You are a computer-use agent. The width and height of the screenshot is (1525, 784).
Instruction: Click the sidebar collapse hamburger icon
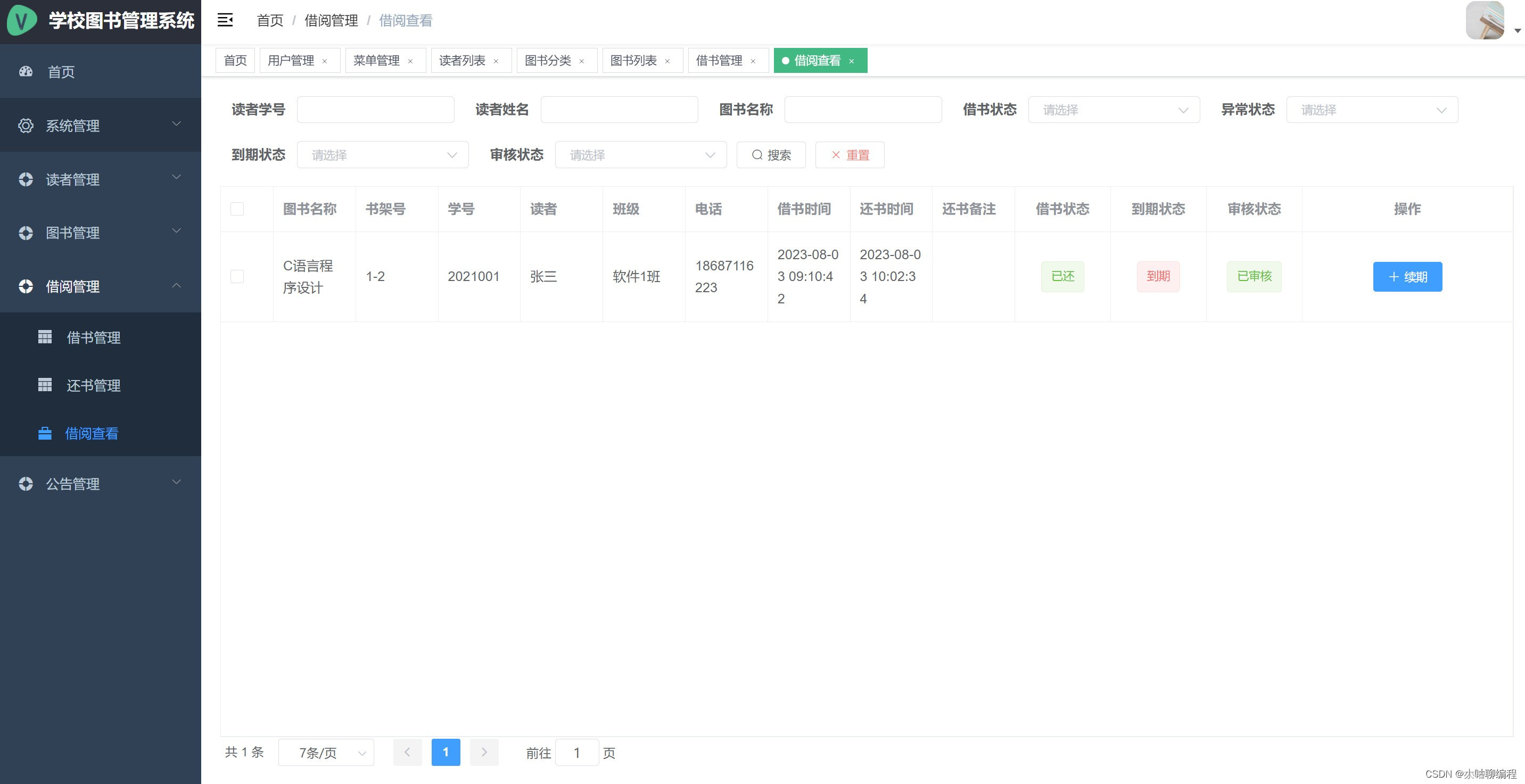pyautogui.click(x=225, y=20)
